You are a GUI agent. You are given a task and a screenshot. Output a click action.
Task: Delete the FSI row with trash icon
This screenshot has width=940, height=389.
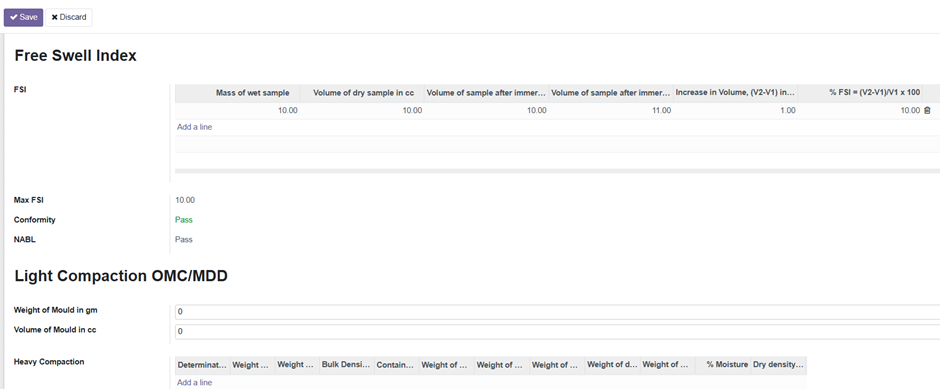(927, 110)
